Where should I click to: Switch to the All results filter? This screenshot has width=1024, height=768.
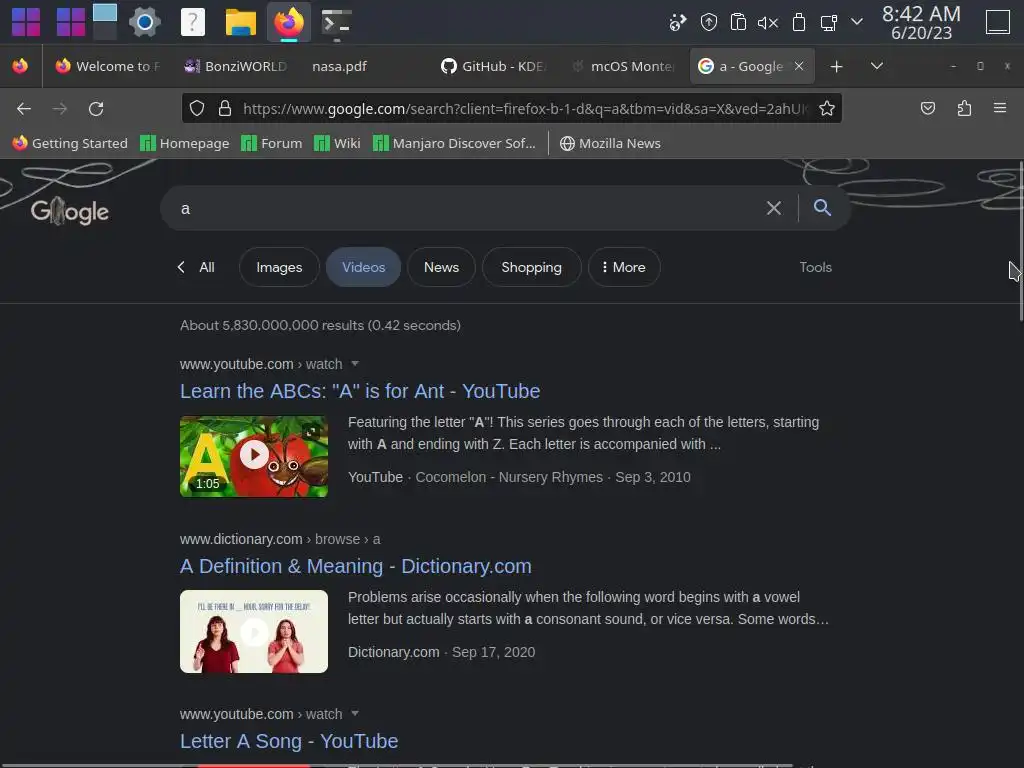click(207, 267)
